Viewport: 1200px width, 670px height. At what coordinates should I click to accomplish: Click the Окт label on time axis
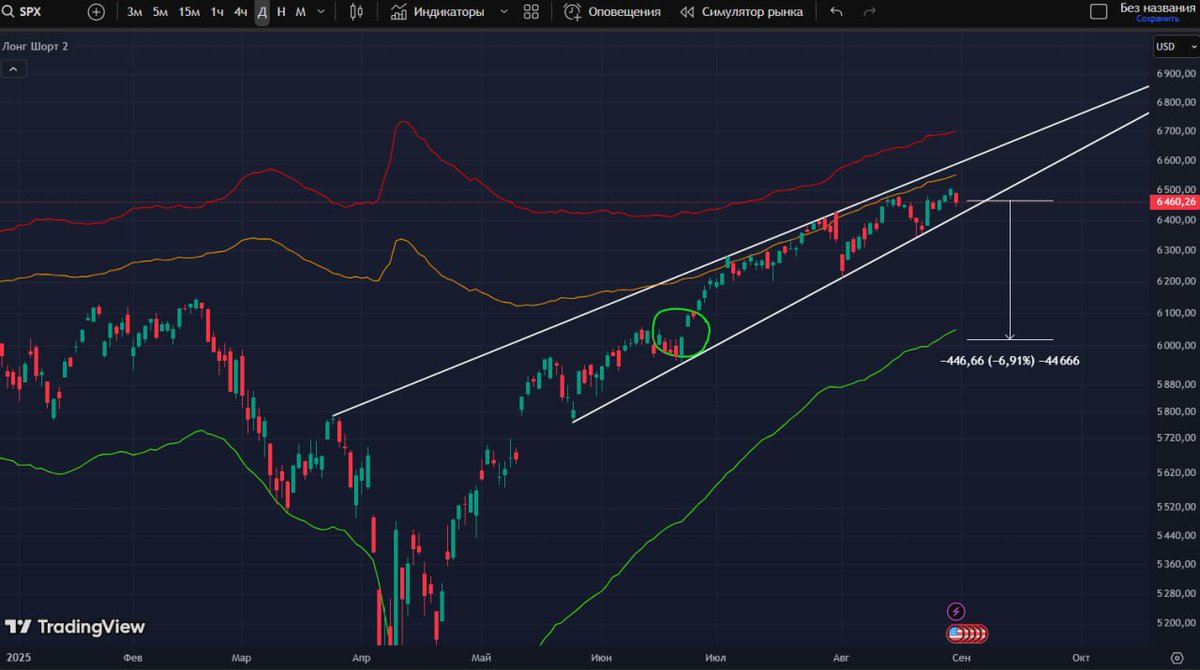pyautogui.click(x=1079, y=658)
